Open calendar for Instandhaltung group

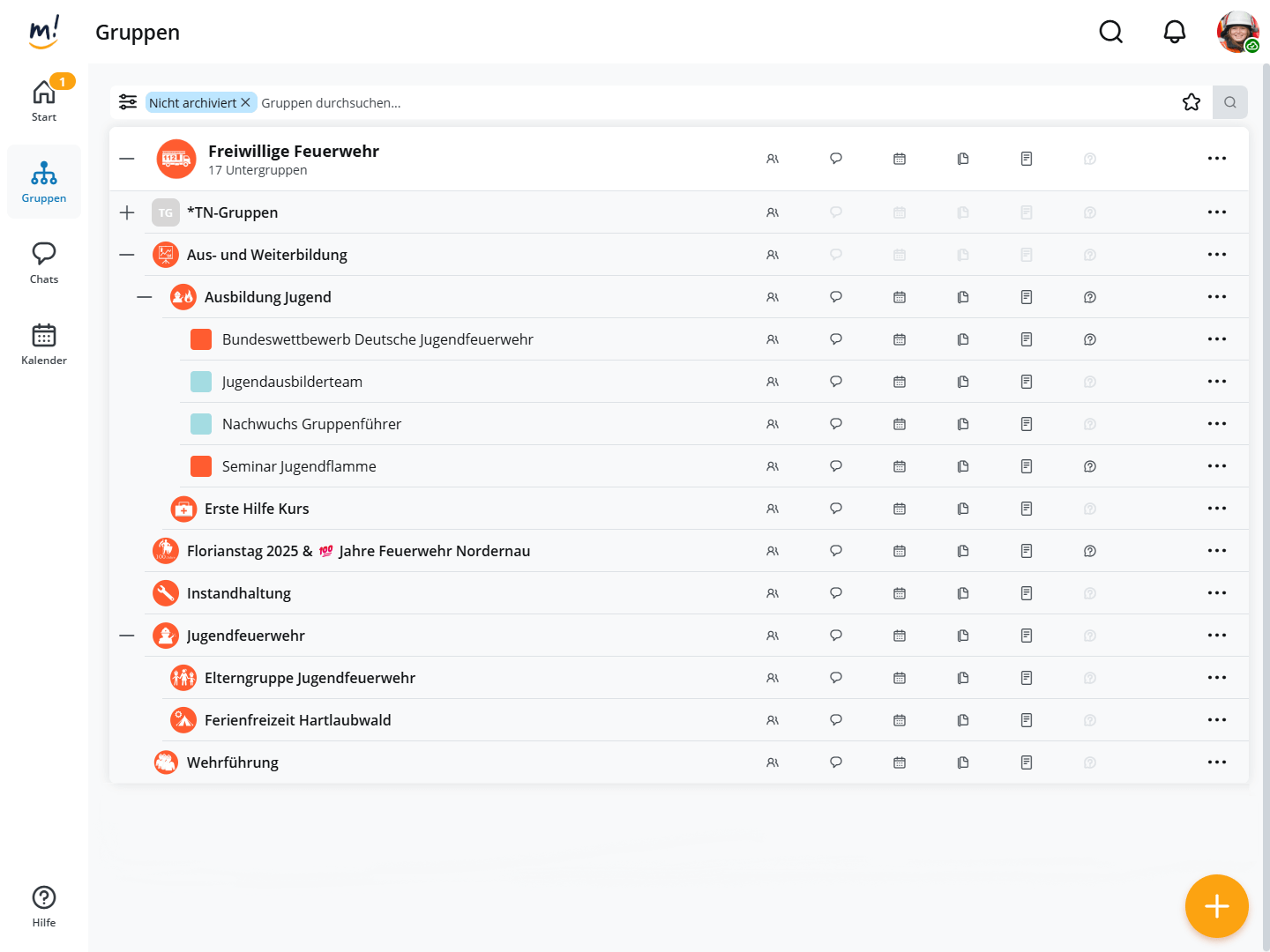900,593
